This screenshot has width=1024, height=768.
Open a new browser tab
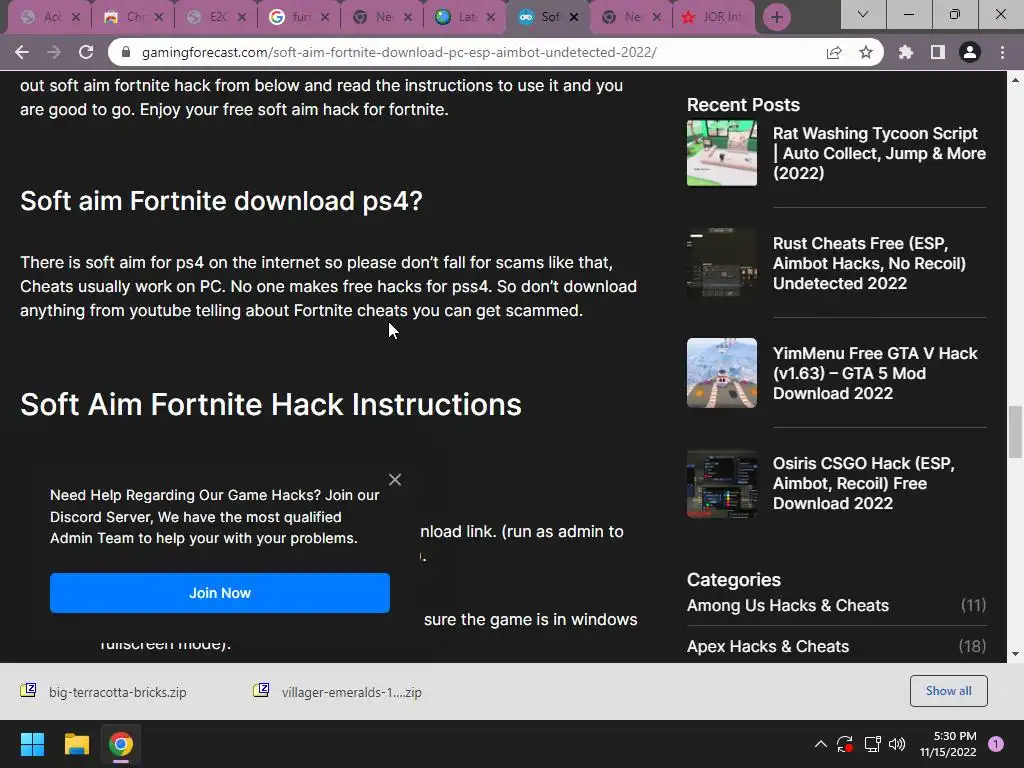(x=776, y=17)
